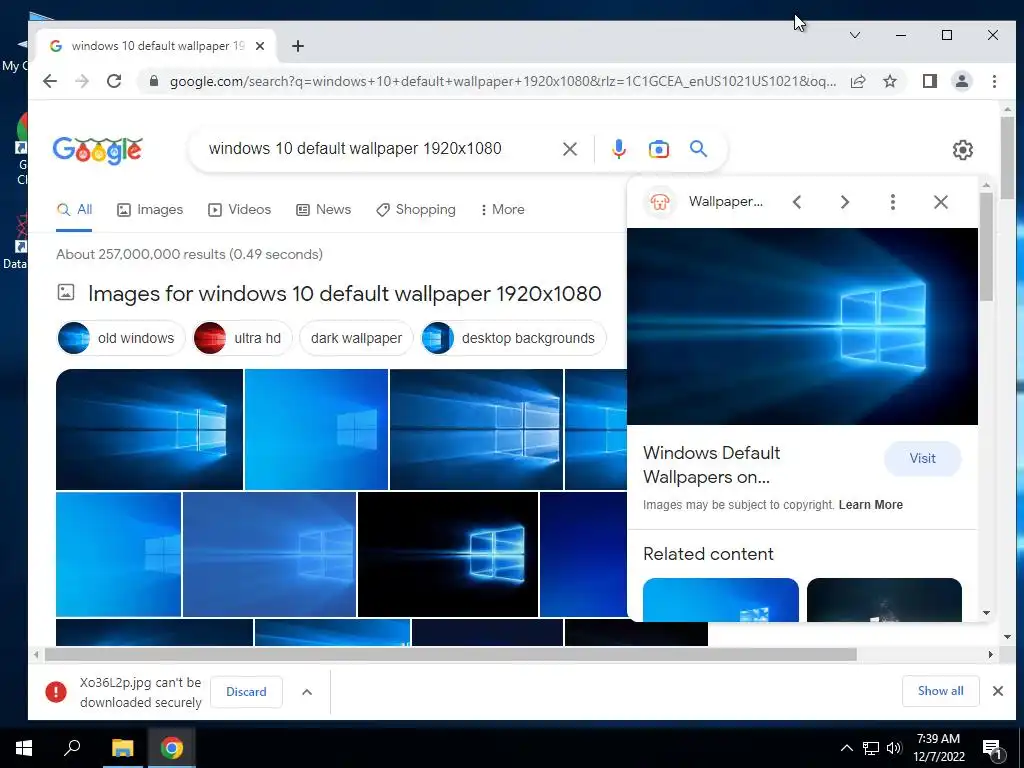Select the old windows chip
The width and height of the screenshot is (1024, 768).
pyautogui.click(x=121, y=338)
